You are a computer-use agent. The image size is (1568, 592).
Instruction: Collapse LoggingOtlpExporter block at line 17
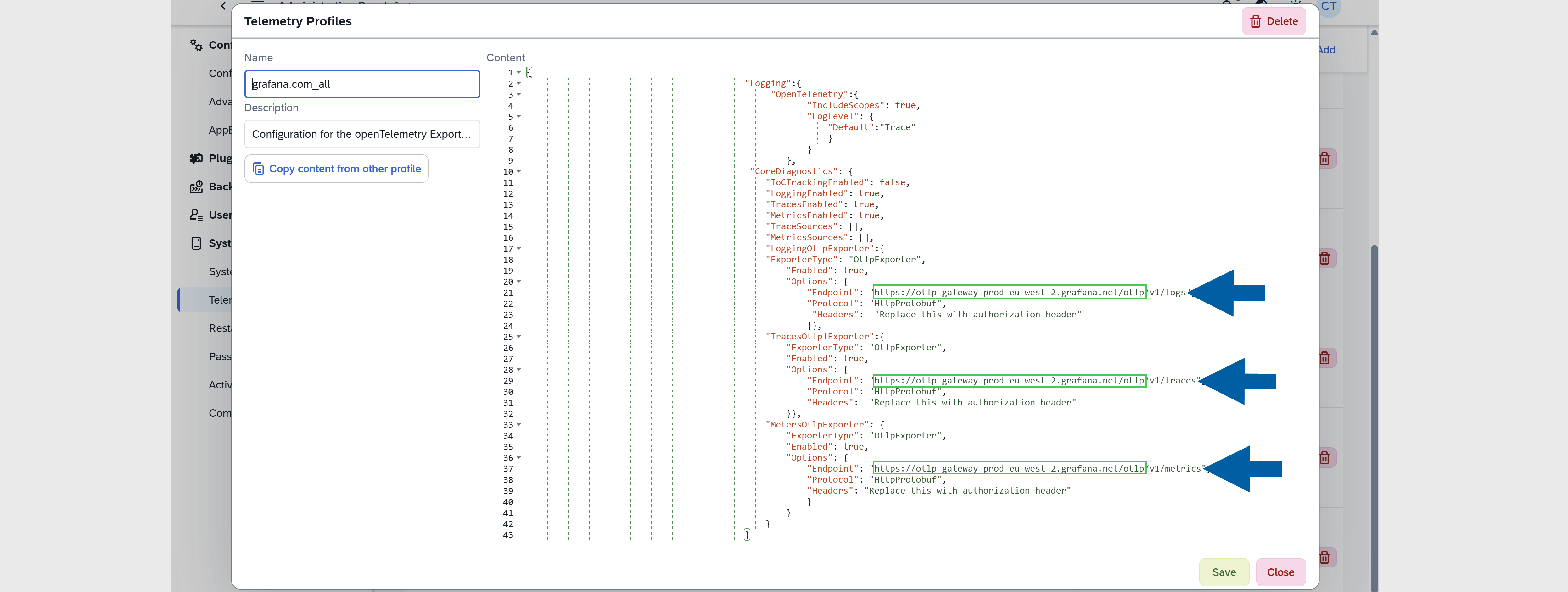tap(518, 248)
